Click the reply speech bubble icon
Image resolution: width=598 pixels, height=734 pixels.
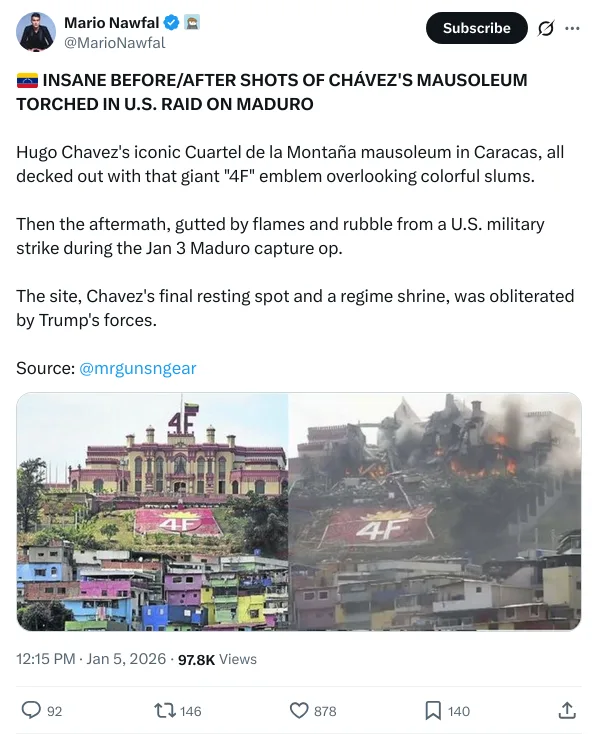[x=31, y=710]
